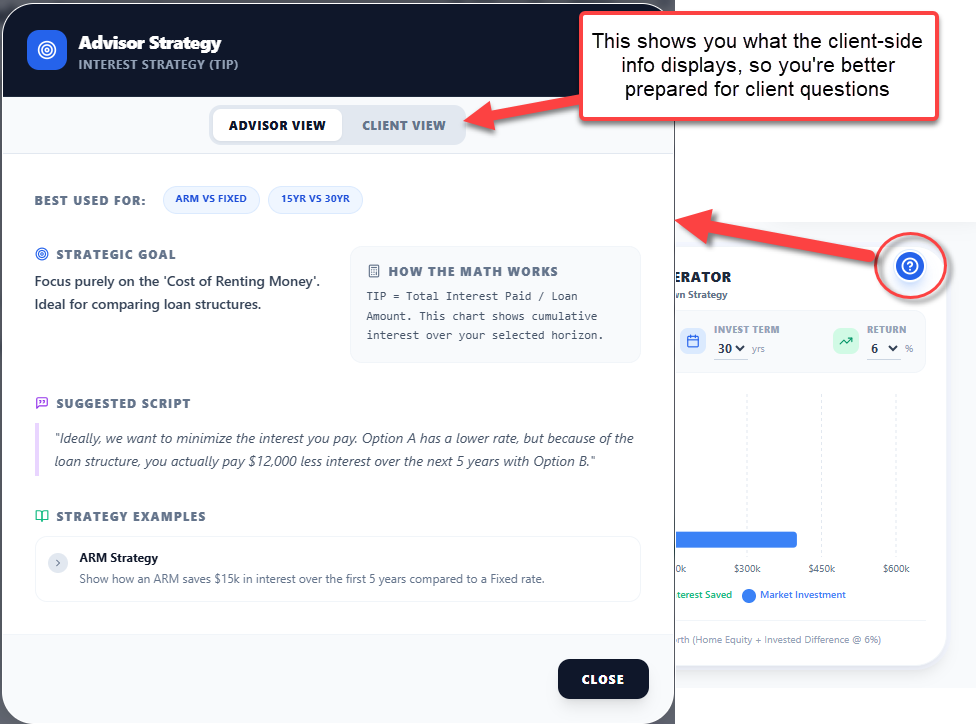Viewport: 977px width, 724px height.
Task: Click the Home Equity footnote text
Action: [779, 640]
